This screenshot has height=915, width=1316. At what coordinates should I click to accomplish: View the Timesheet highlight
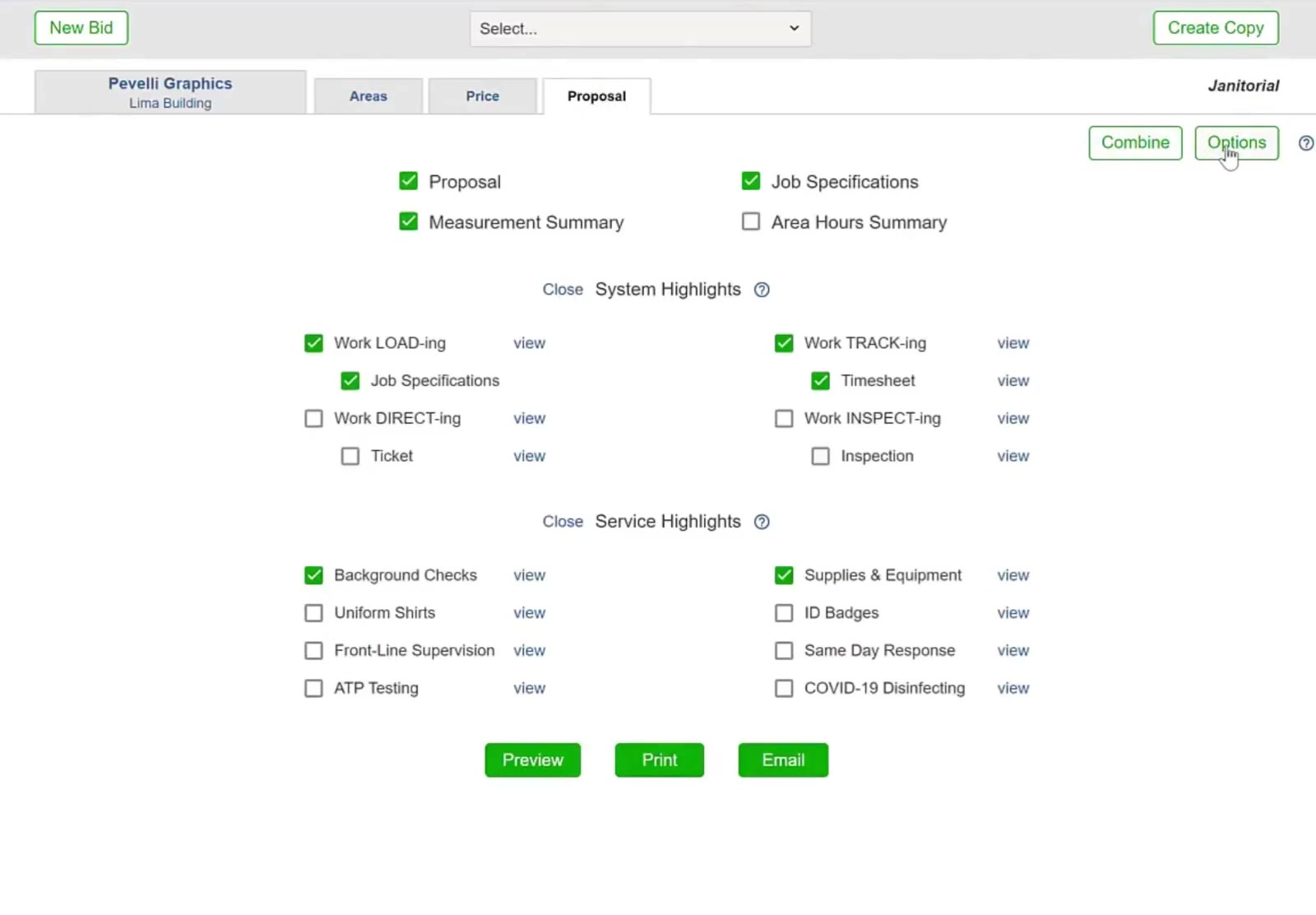pyautogui.click(x=1012, y=381)
